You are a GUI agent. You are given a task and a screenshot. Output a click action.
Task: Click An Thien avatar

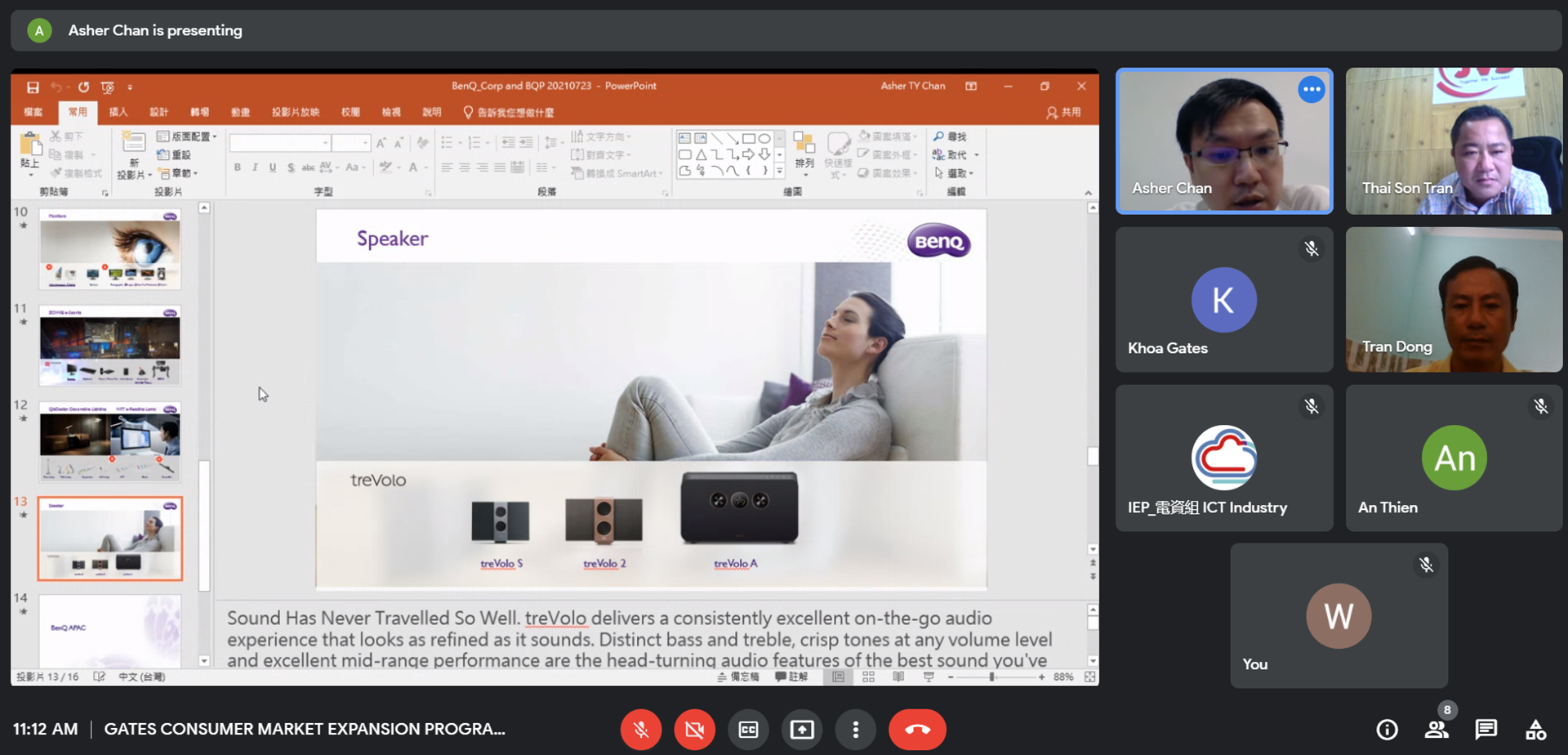tap(1454, 458)
